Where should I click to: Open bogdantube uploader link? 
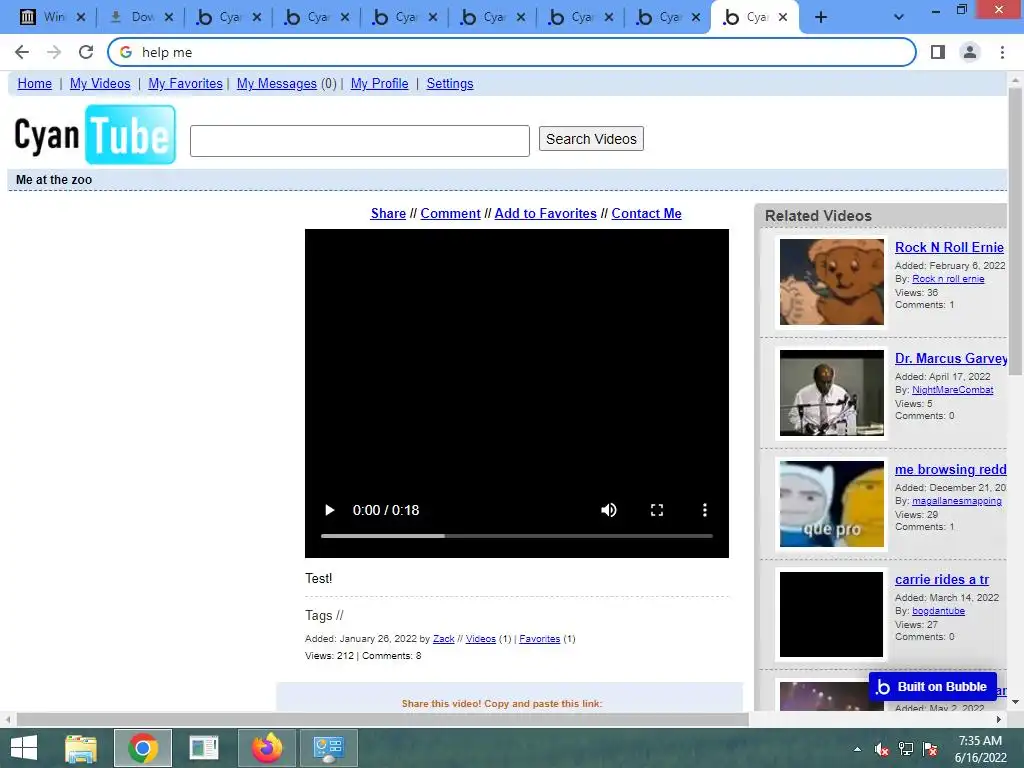[x=938, y=611]
